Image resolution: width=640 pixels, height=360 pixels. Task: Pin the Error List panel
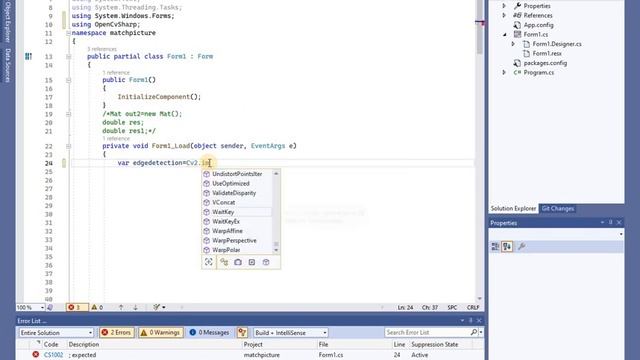coord(471,321)
